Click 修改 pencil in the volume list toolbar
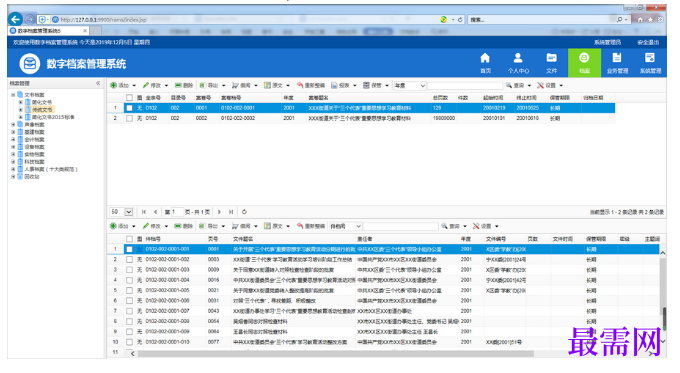This screenshot has width=680, height=373. point(152,85)
